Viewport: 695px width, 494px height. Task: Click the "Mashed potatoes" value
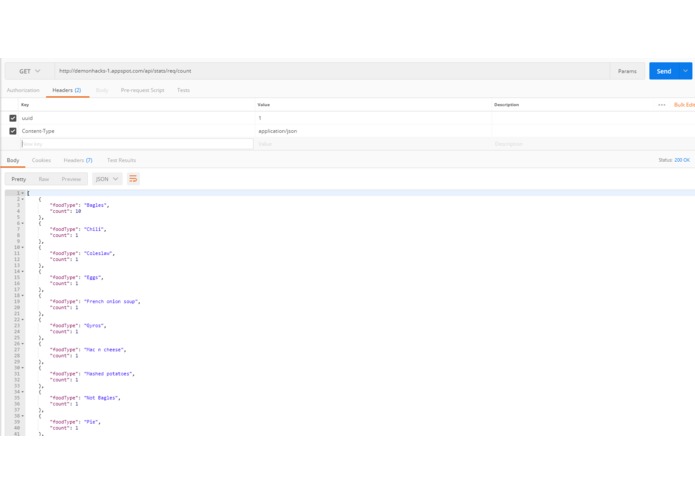[108, 374]
